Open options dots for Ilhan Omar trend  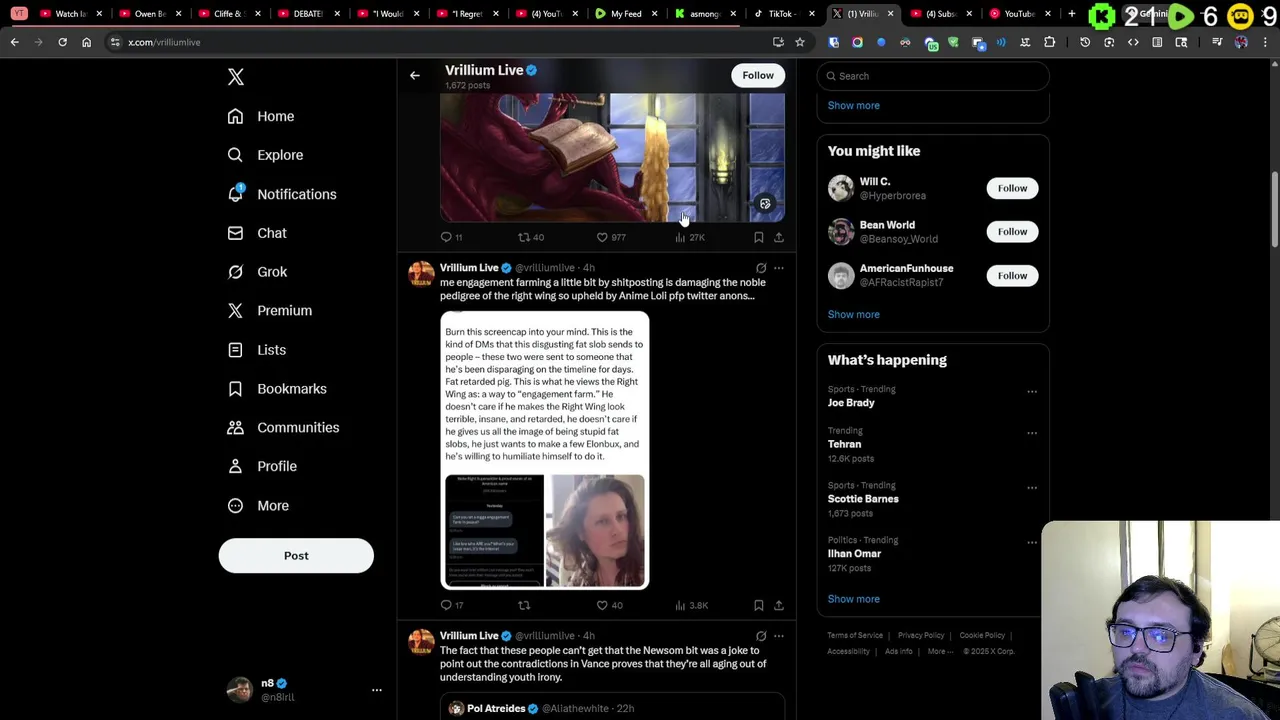[x=1032, y=543]
